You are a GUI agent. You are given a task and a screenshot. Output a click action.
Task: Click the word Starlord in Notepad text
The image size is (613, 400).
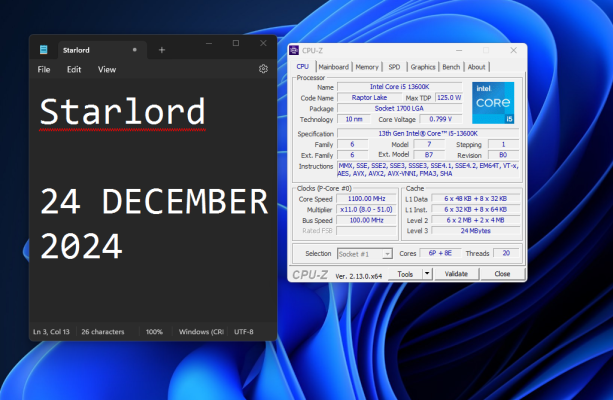(x=122, y=111)
